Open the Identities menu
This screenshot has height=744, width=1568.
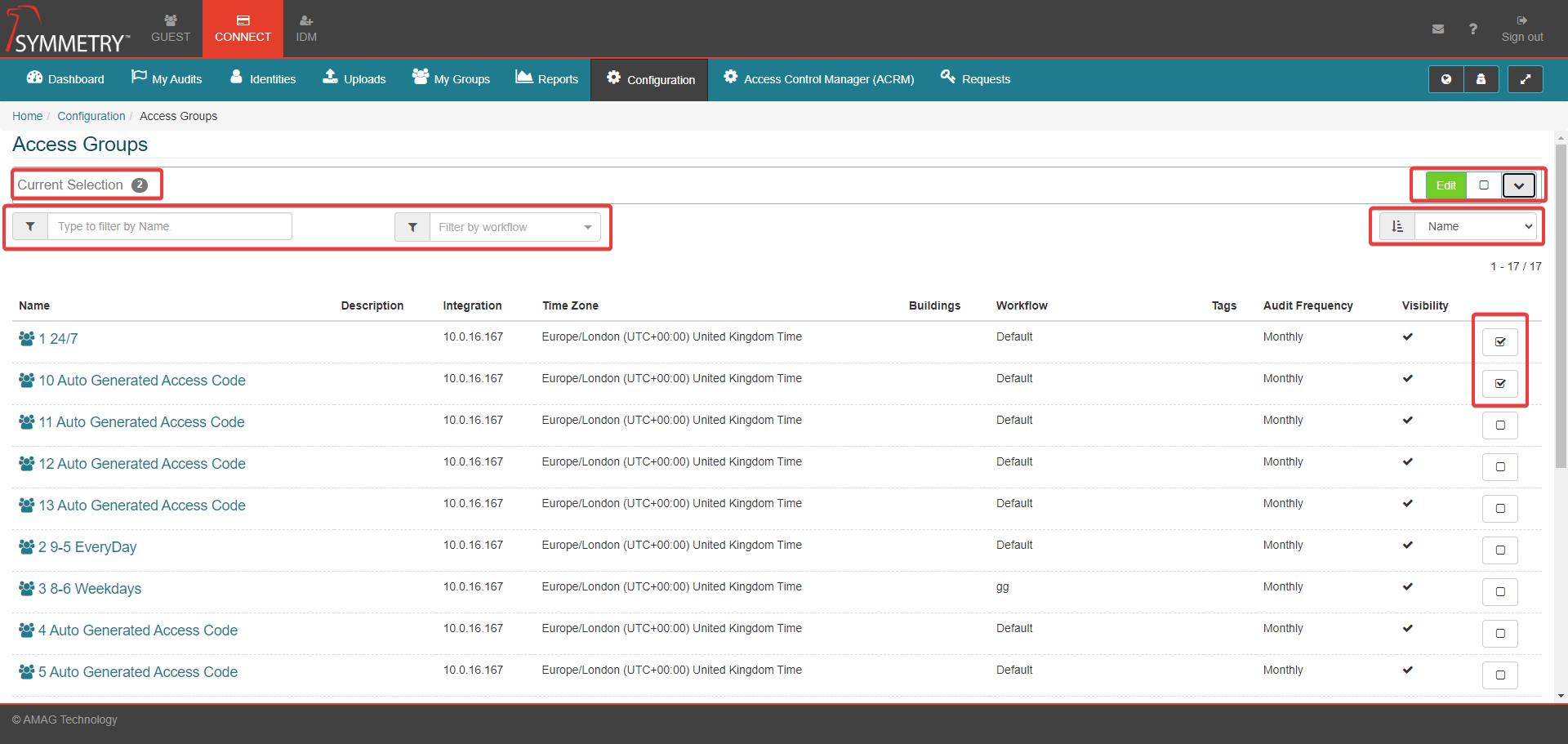(263, 79)
